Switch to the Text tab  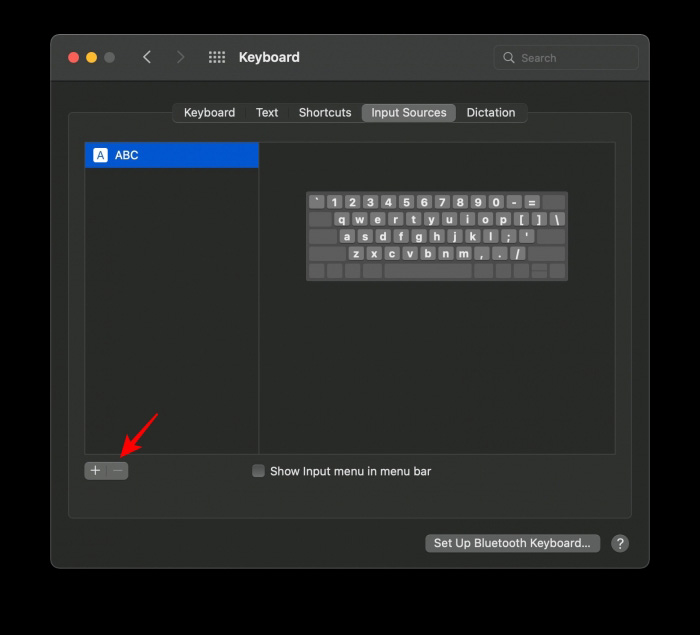(x=267, y=113)
